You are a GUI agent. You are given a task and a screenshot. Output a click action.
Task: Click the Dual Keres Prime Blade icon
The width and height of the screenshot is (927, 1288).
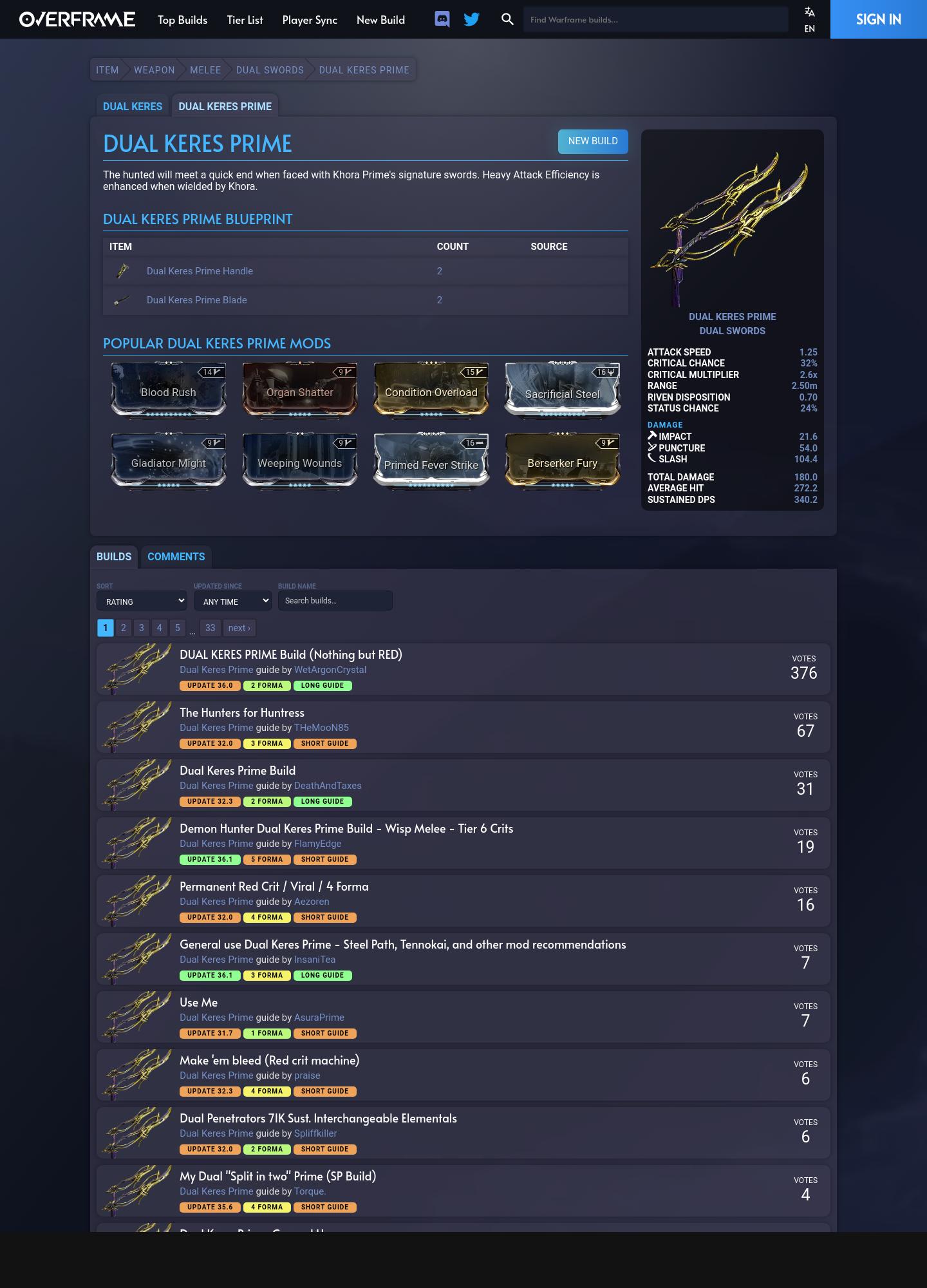click(122, 300)
